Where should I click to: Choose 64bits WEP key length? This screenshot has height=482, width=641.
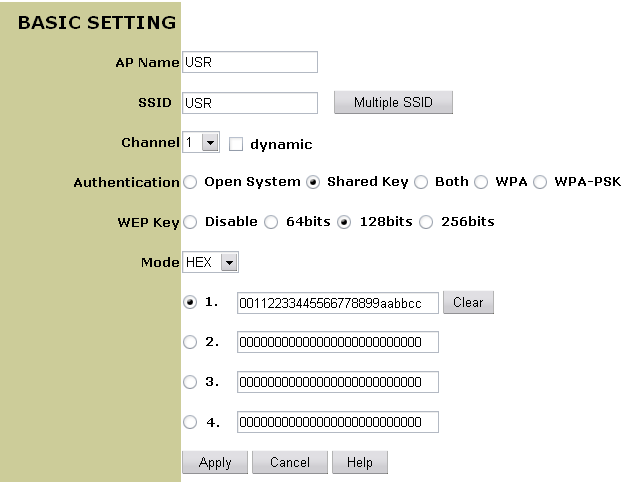point(271,222)
